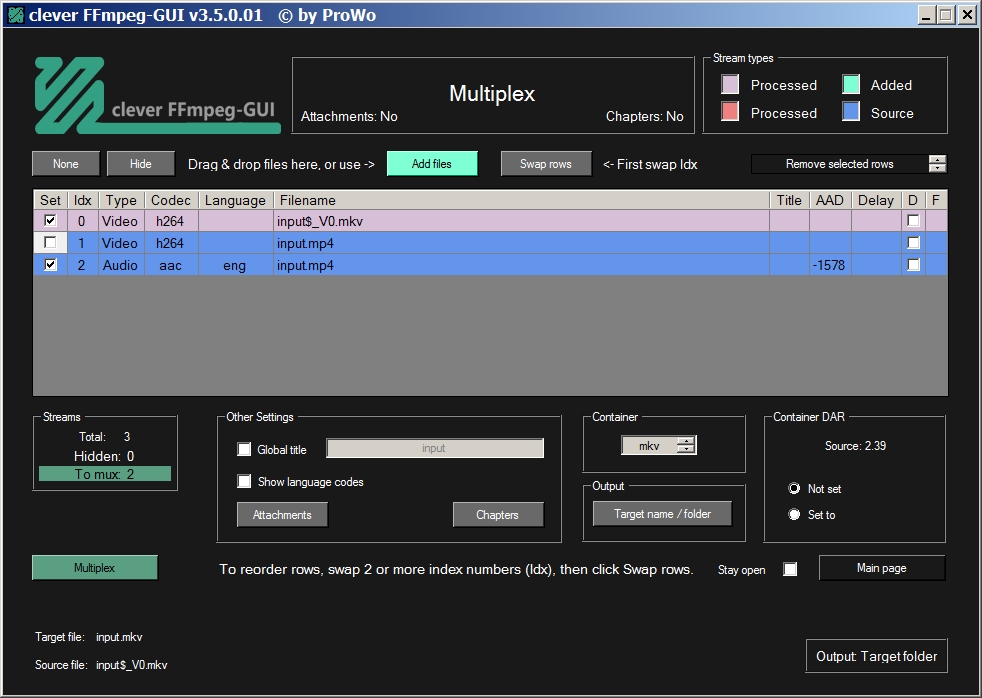Click the aac codec cell
Image resolution: width=982 pixels, height=698 pixels.
pyautogui.click(x=171, y=265)
